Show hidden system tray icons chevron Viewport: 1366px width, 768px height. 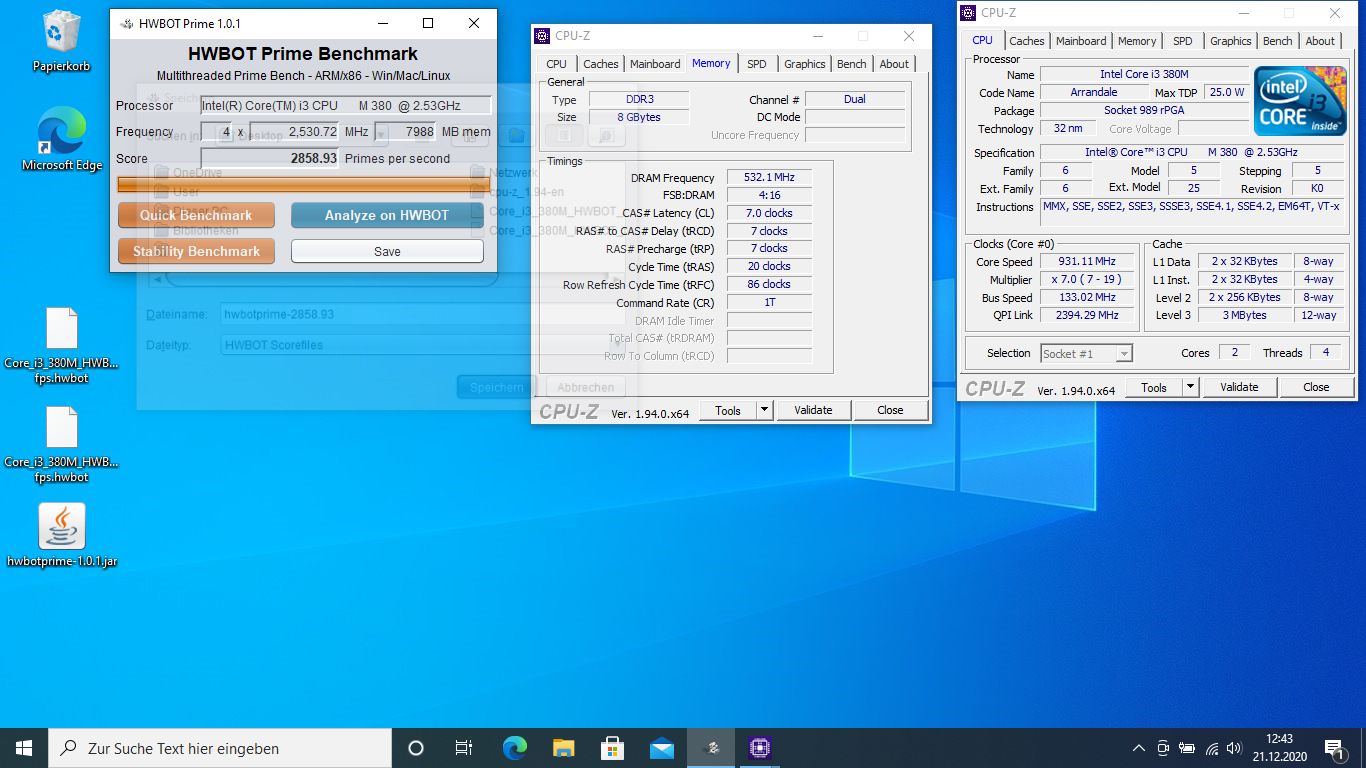tap(1139, 748)
